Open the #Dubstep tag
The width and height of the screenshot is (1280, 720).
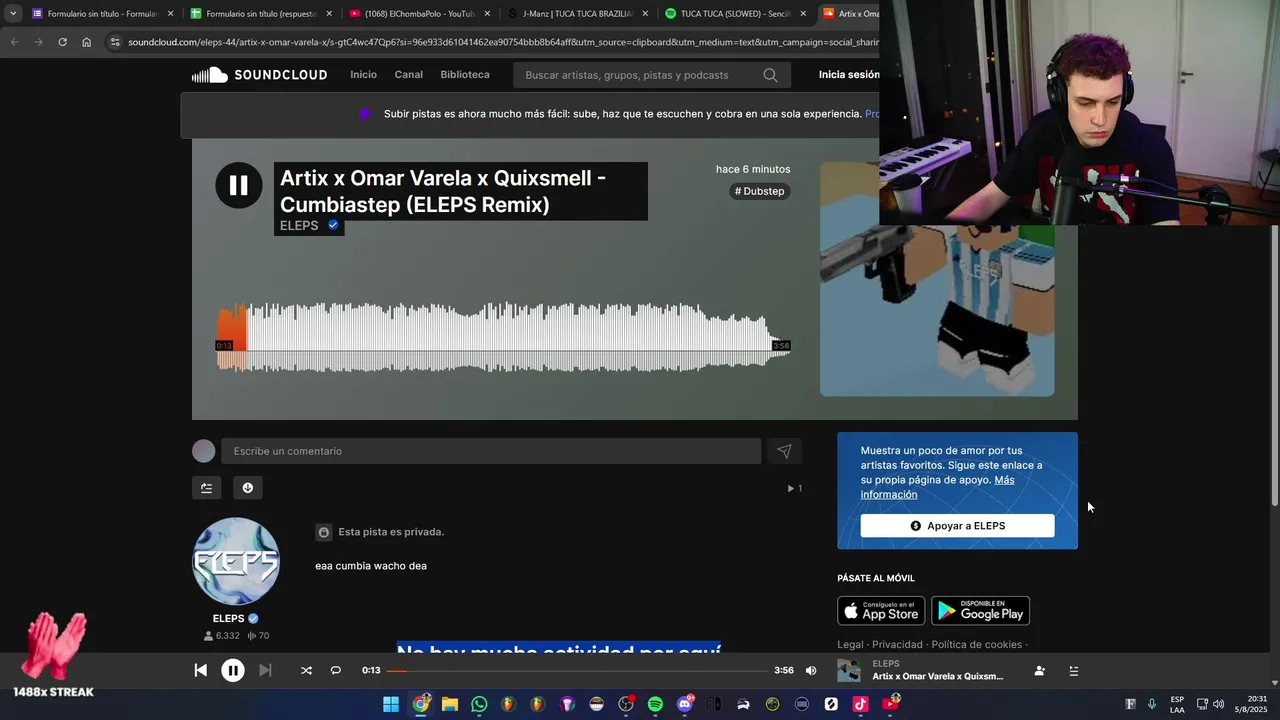[x=760, y=191]
